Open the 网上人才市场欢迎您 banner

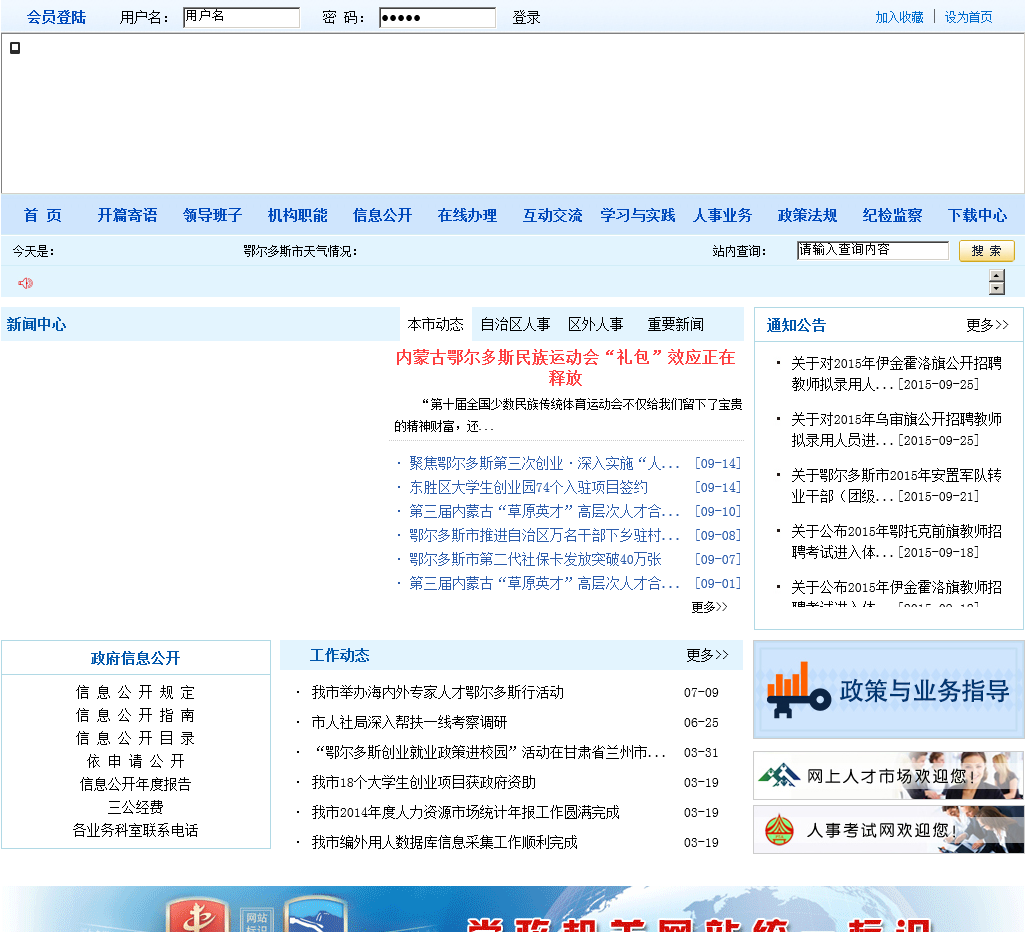[888, 776]
